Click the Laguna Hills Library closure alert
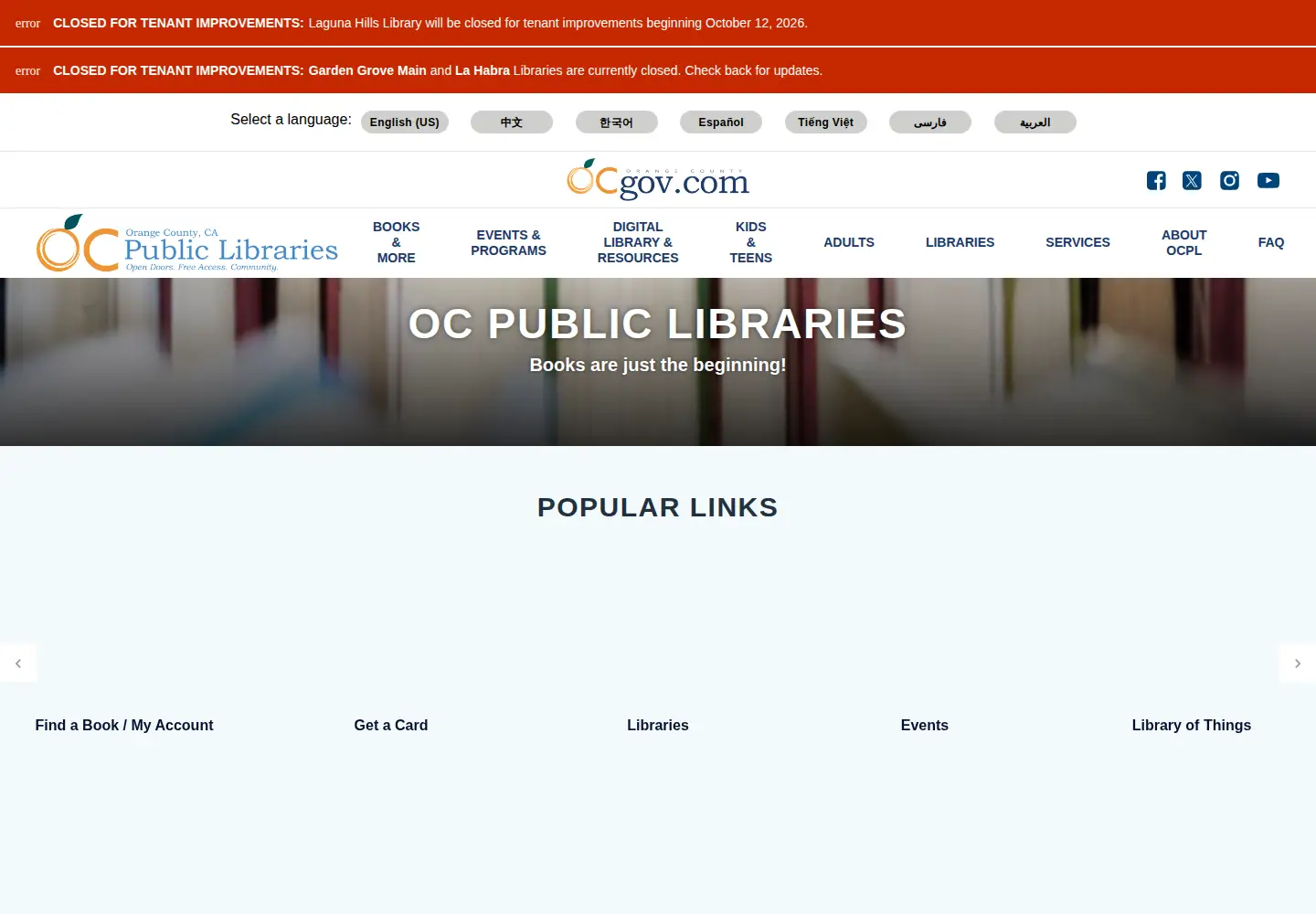1316x914 pixels. [x=658, y=23]
